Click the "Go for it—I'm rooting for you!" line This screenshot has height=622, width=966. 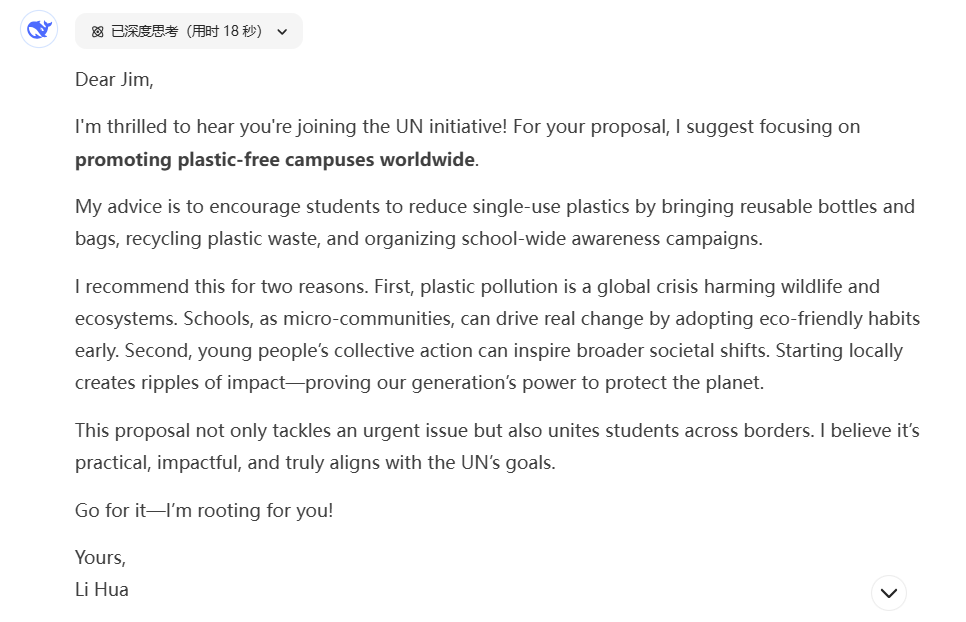tap(204, 511)
